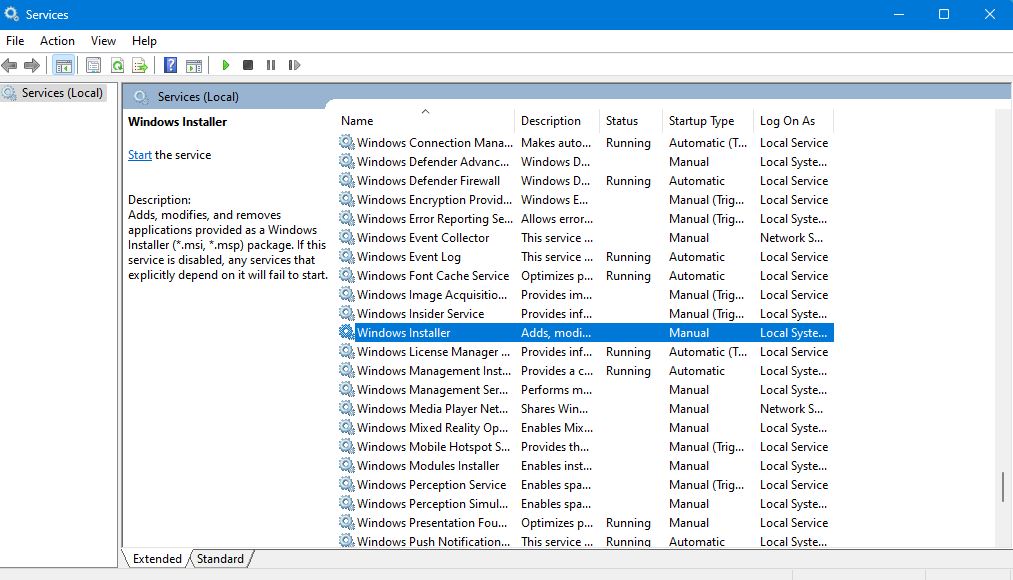Screen dimensions: 1013x580
Task: Open Help using the blue question-mark icon
Action: (171, 65)
